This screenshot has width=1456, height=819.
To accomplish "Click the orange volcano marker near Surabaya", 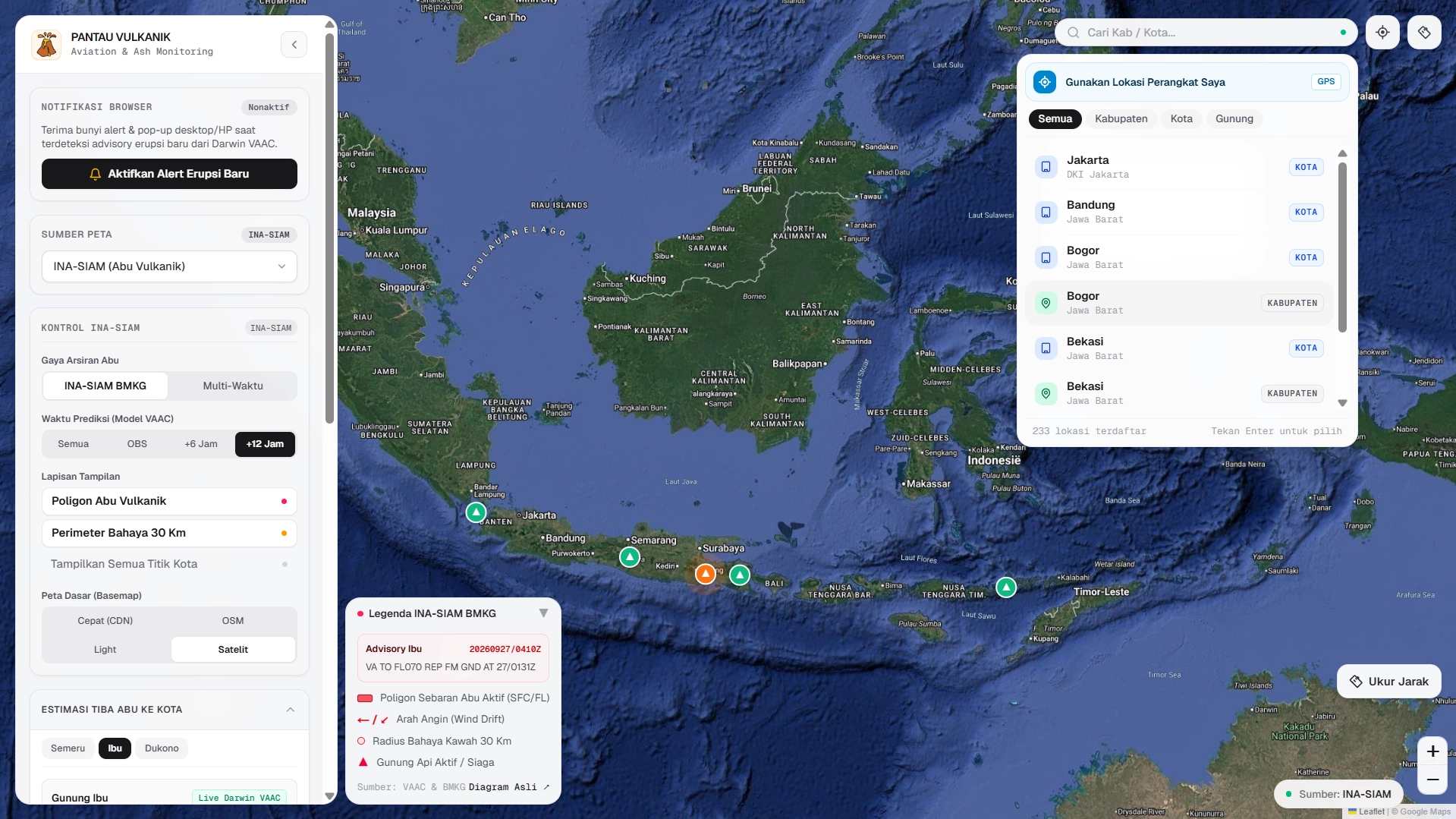I will [x=706, y=574].
